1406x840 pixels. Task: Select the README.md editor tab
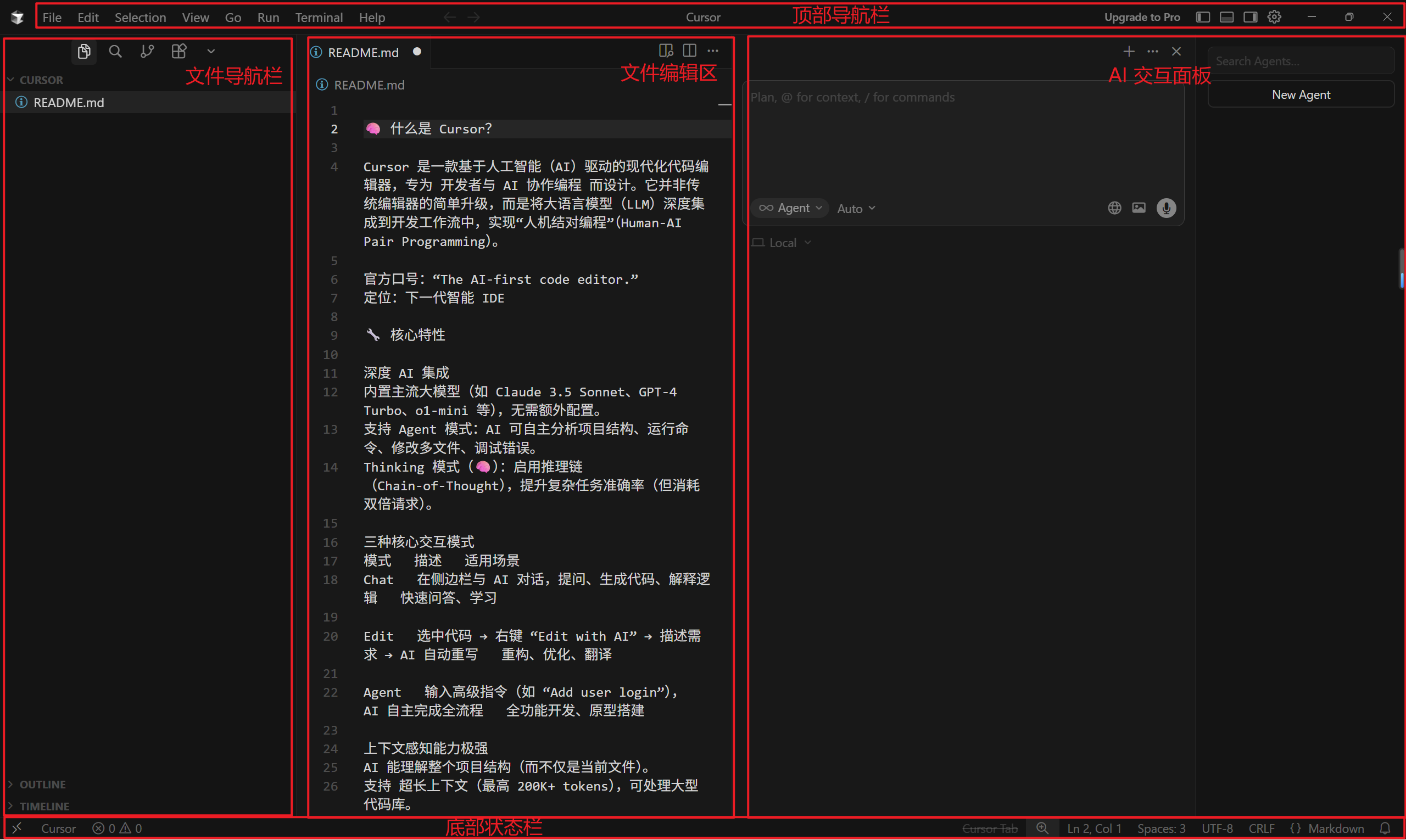click(x=363, y=52)
